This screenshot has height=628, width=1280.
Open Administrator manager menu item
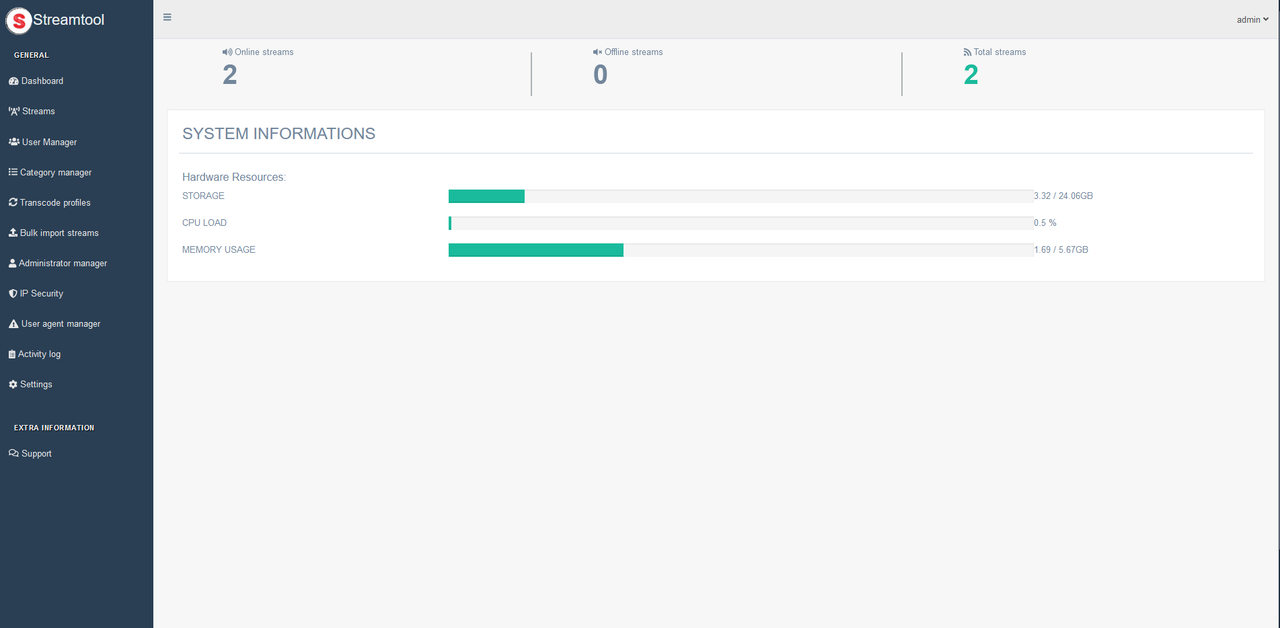coord(62,263)
